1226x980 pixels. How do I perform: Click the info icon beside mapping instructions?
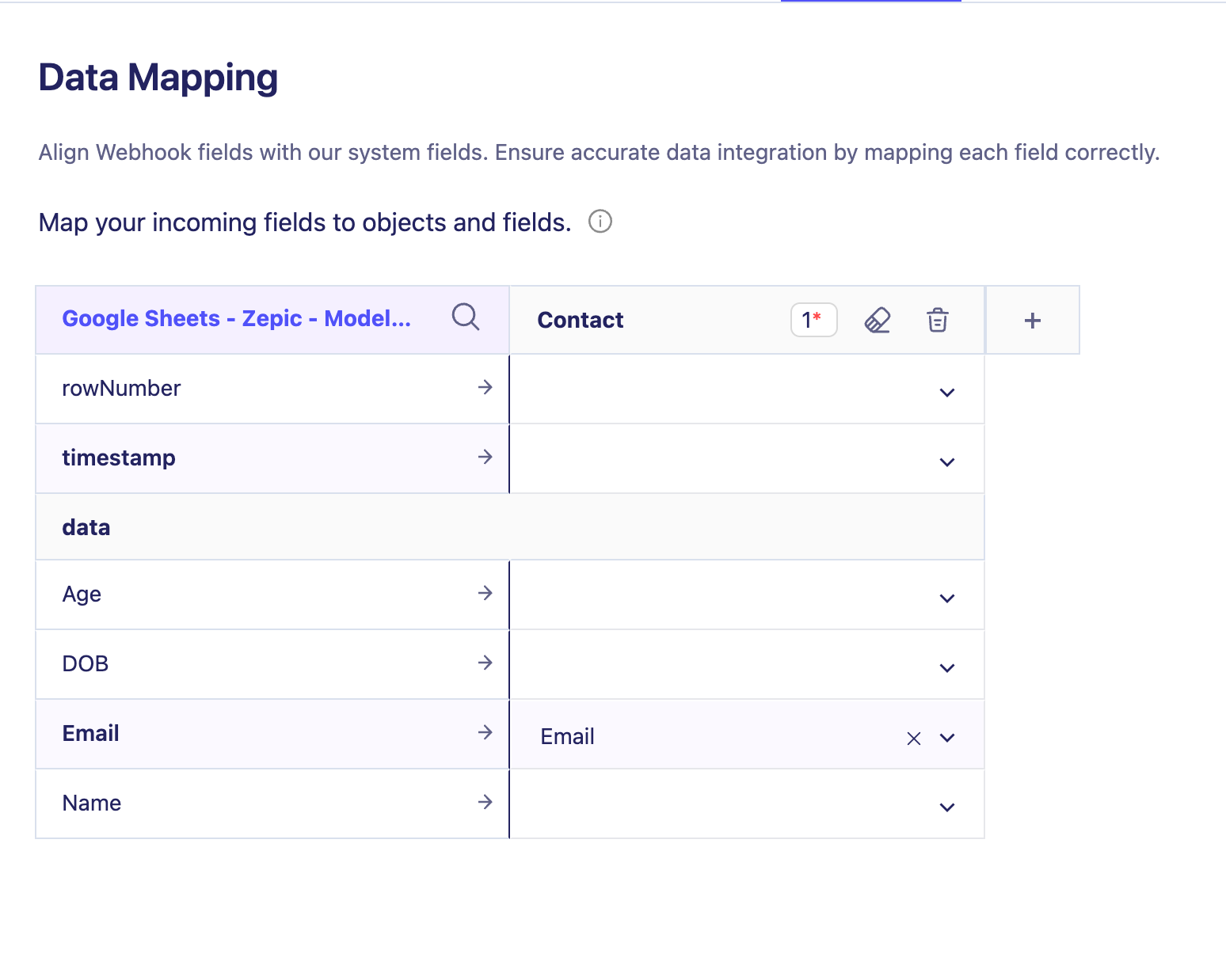pos(600,222)
